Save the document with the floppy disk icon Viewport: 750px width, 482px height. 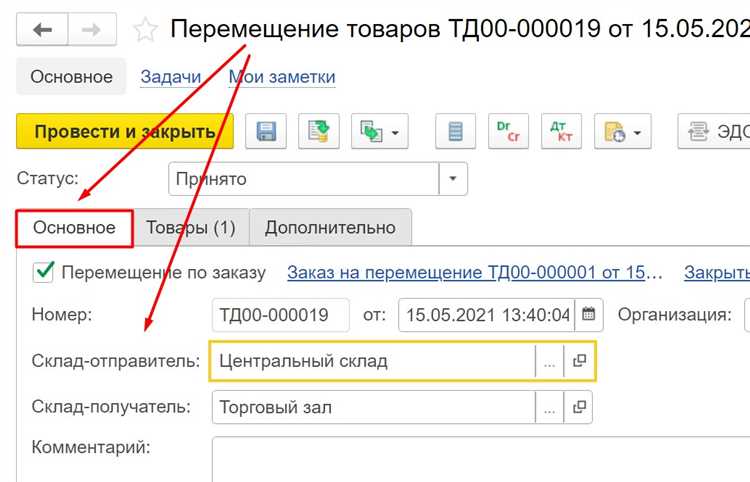[x=266, y=131]
